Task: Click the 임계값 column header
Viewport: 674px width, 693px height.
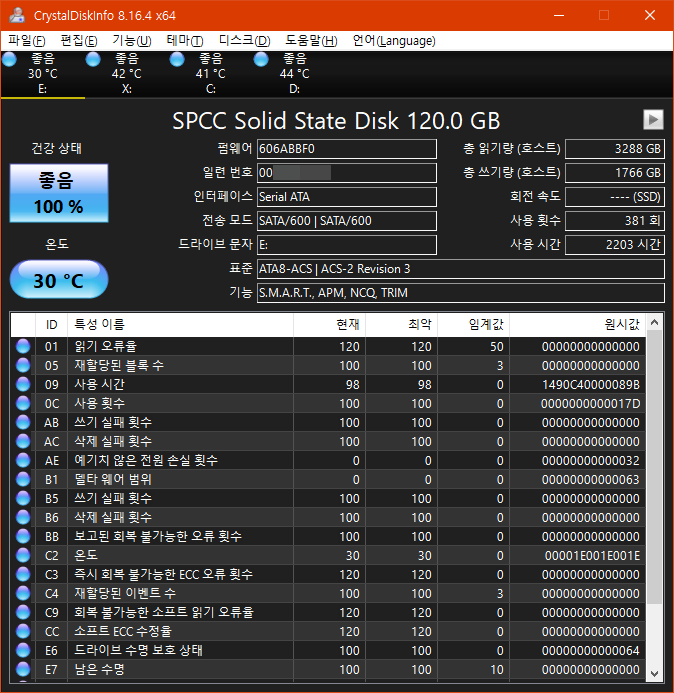Action: click(473, 324)
